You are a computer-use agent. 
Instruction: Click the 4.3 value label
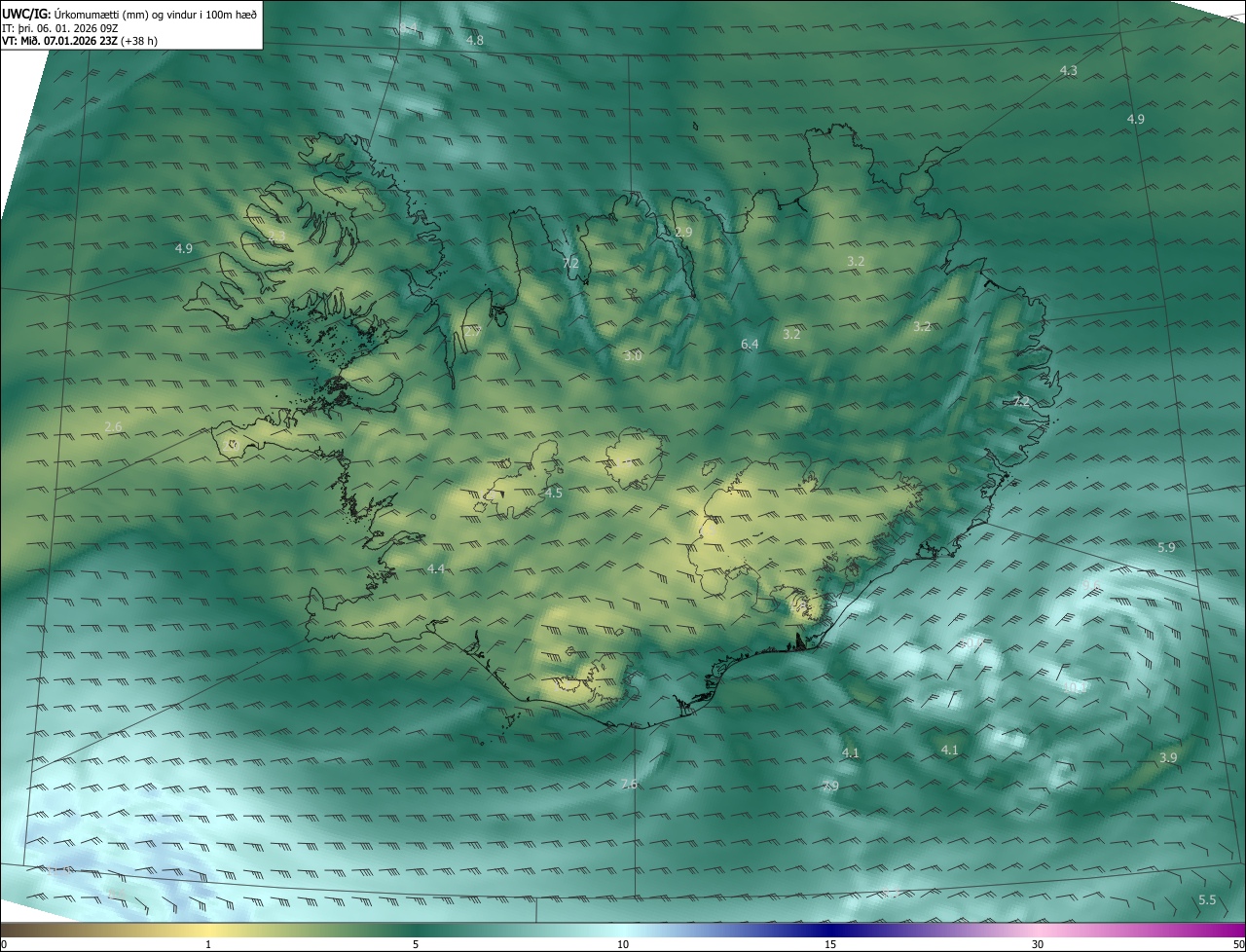coord(1068,70)
